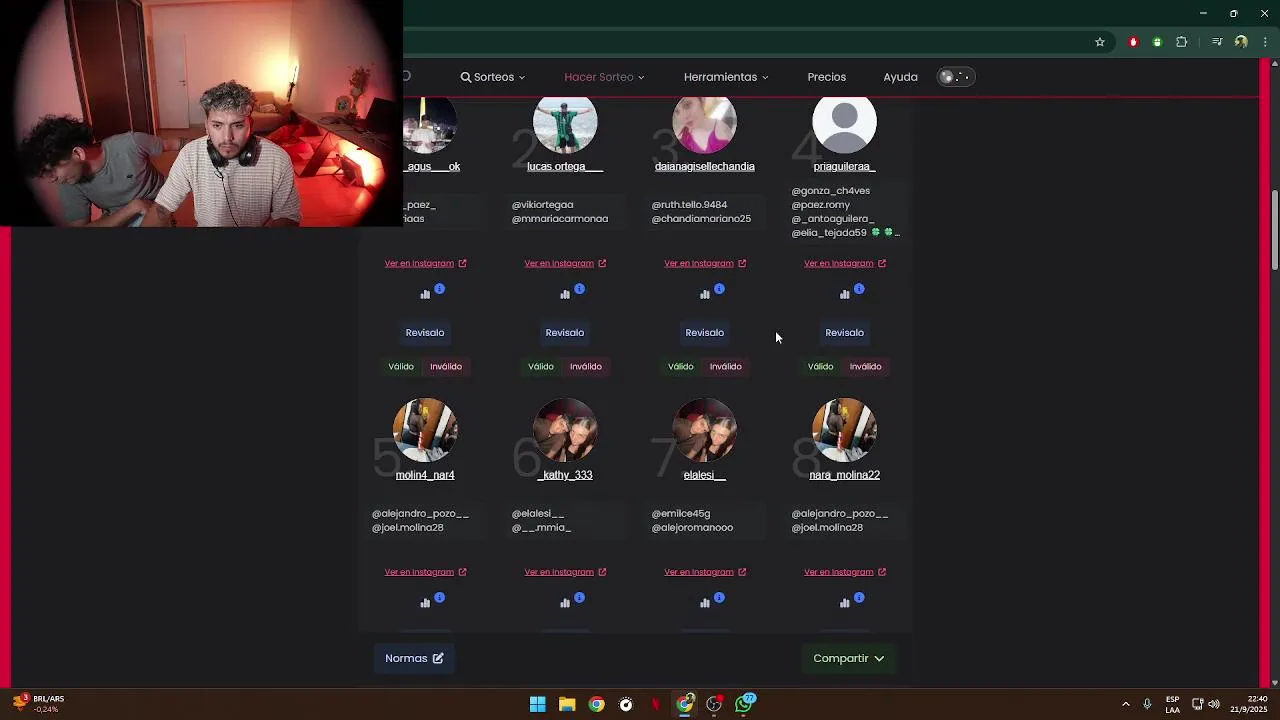View stats chart icon for lucas.ortega___
Viewport: 1280px width, 720px height.
[565, 294]
